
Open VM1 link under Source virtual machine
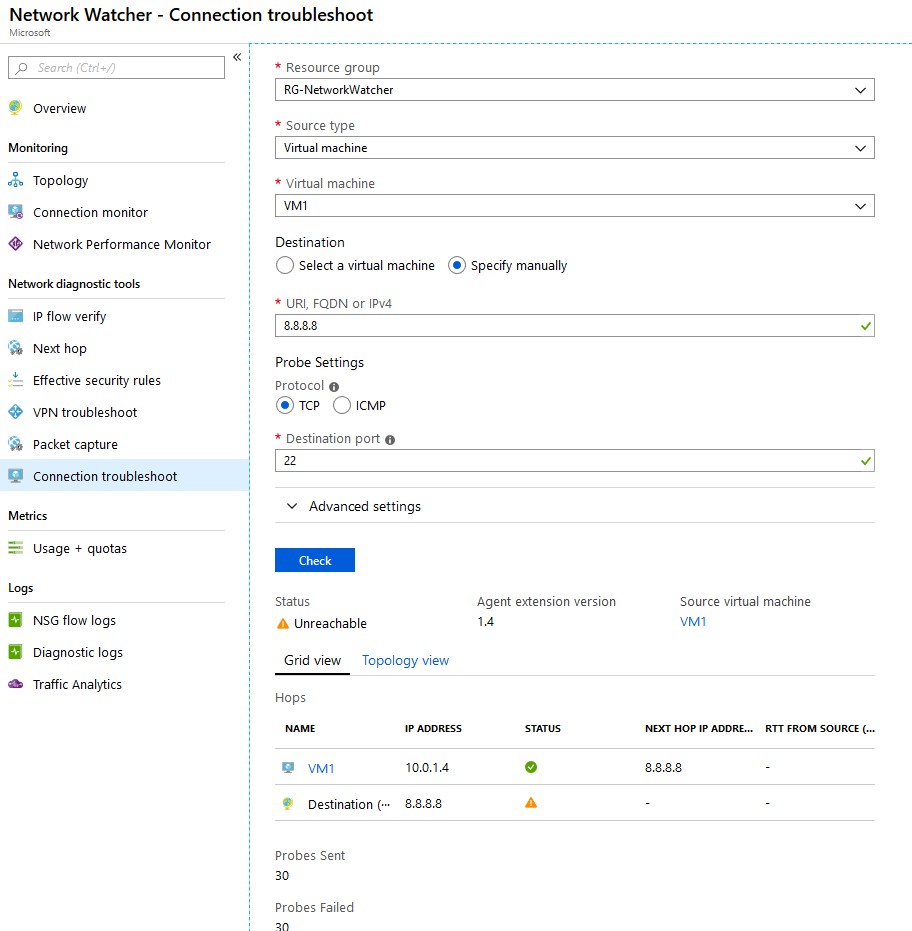click(x=693, y=622)
